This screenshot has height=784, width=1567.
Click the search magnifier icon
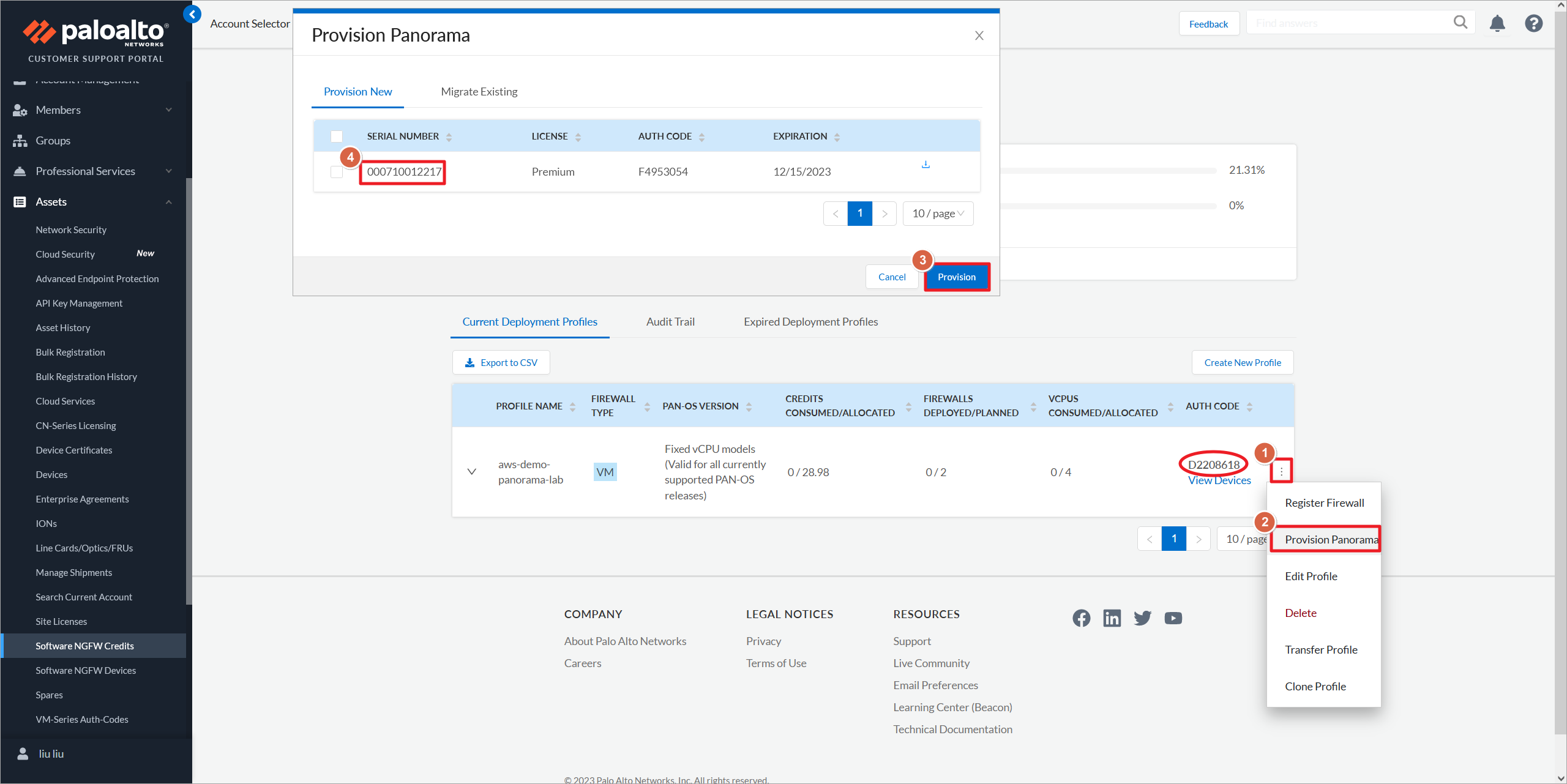coord(1460,23)
